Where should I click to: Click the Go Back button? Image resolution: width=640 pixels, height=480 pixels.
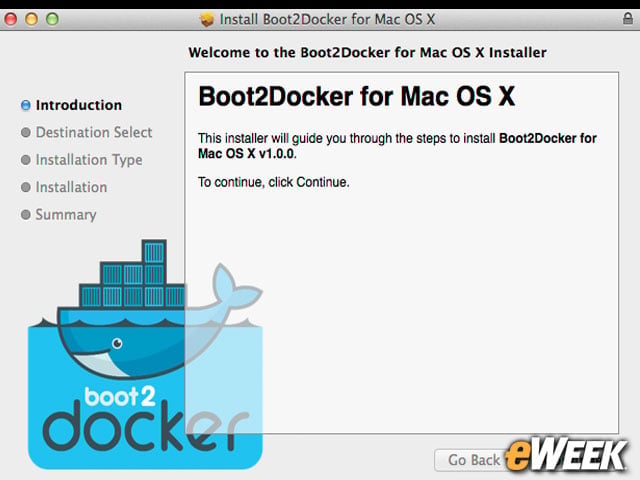(x=473, y=460)
